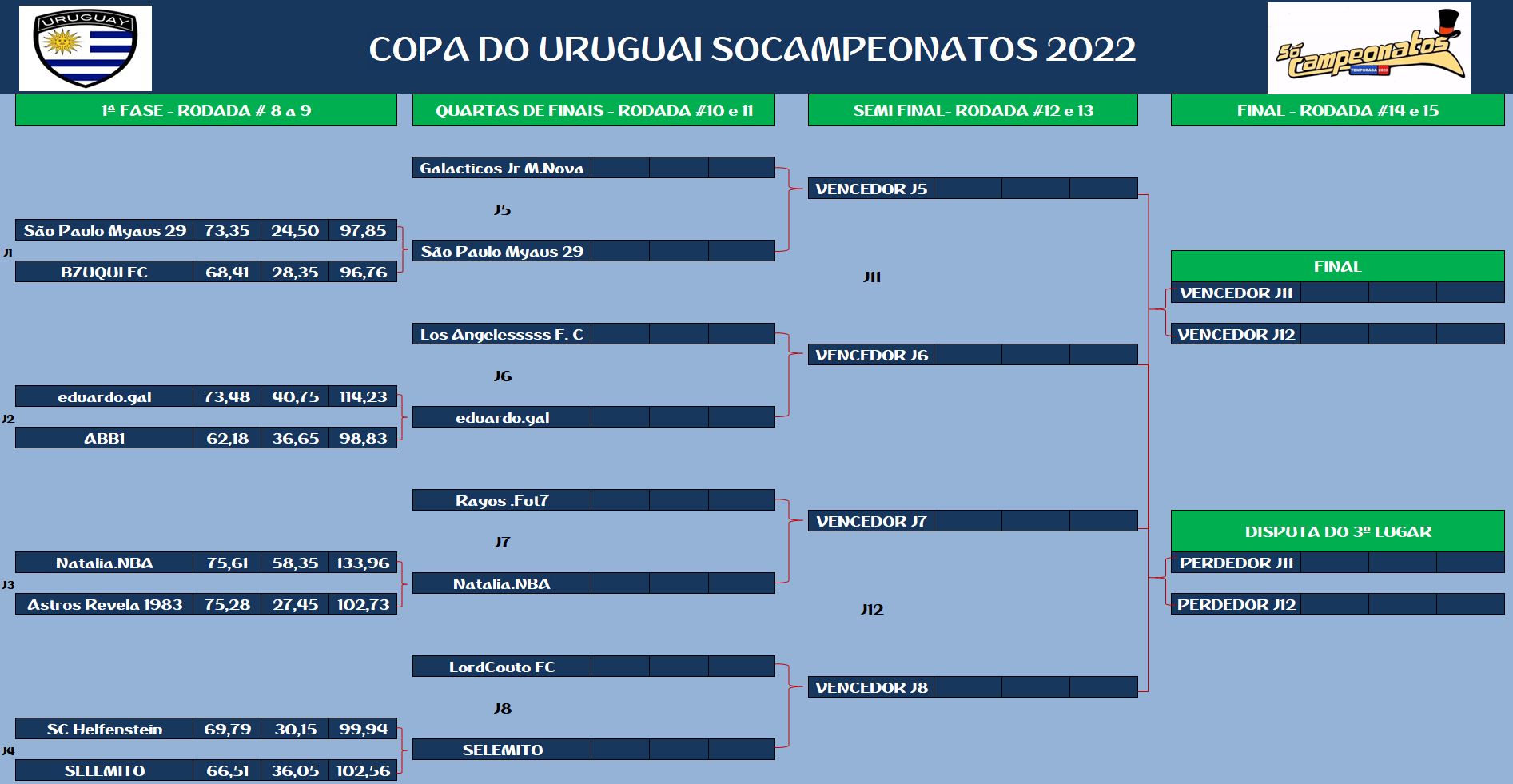Select the LordCouto FC quarterfinal cell
1513x784 pixels.
point(502,667)
